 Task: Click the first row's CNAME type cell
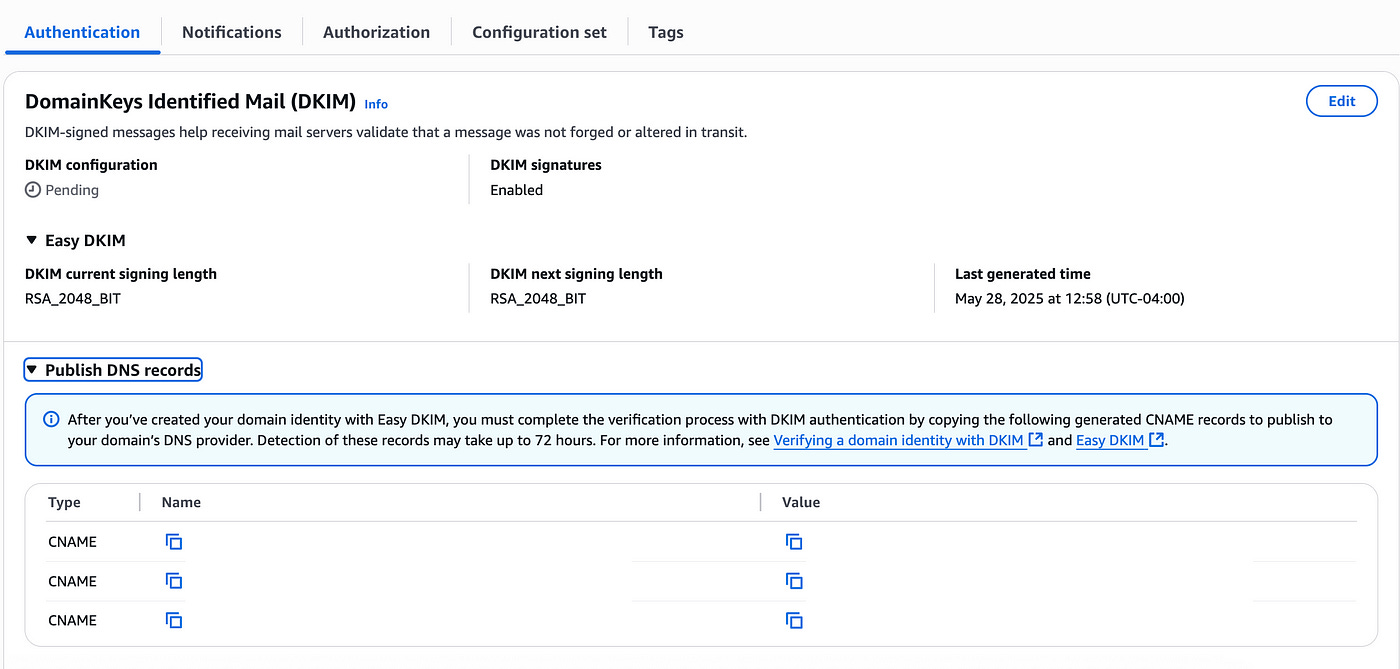[x=72, y=542]
